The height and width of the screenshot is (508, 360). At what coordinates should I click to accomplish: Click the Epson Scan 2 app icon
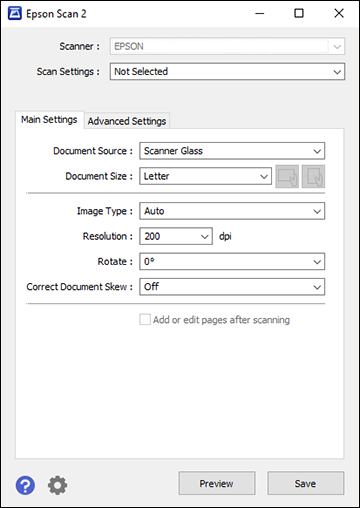pos(14,13)
